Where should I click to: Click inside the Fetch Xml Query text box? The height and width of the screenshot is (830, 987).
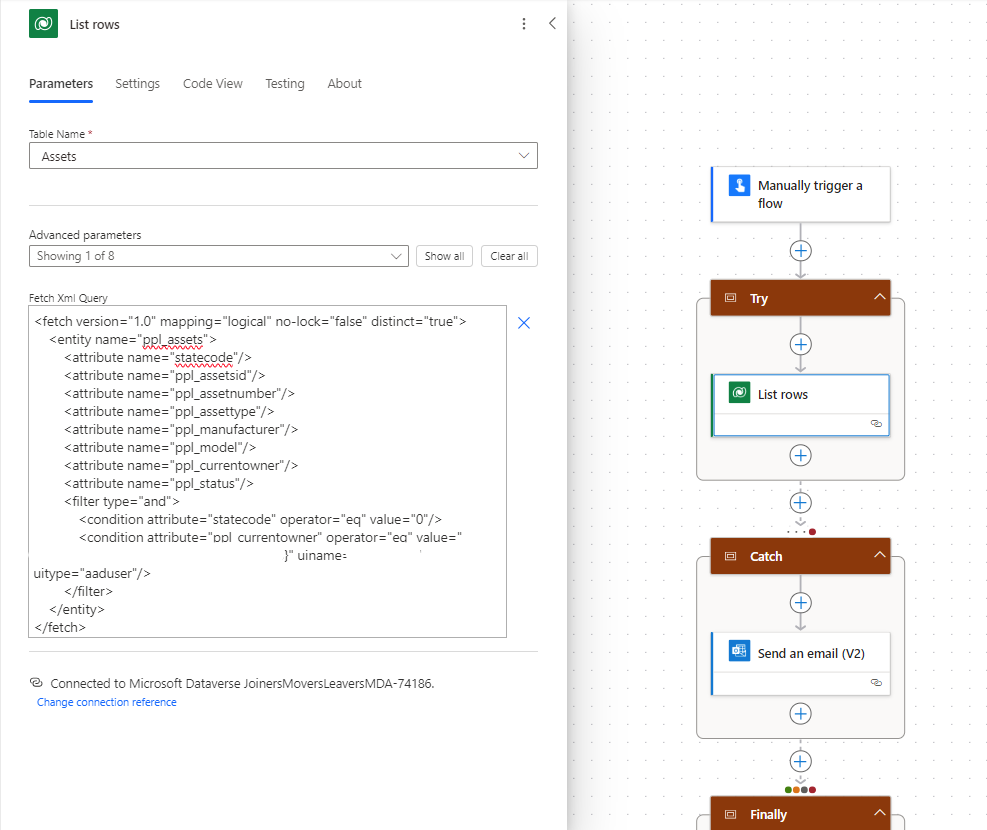[x=268, y=471]
